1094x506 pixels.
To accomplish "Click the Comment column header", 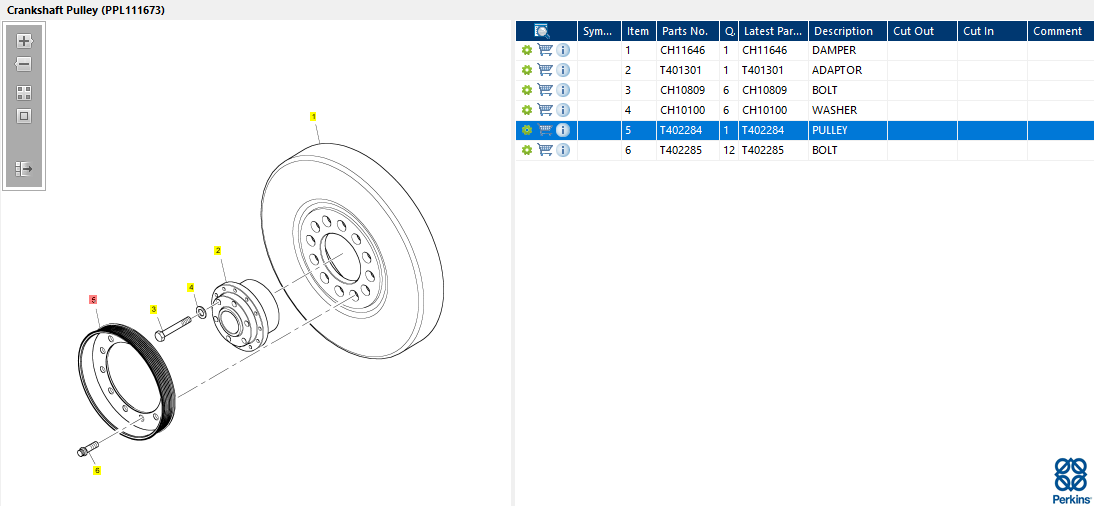I will 1060,31.
